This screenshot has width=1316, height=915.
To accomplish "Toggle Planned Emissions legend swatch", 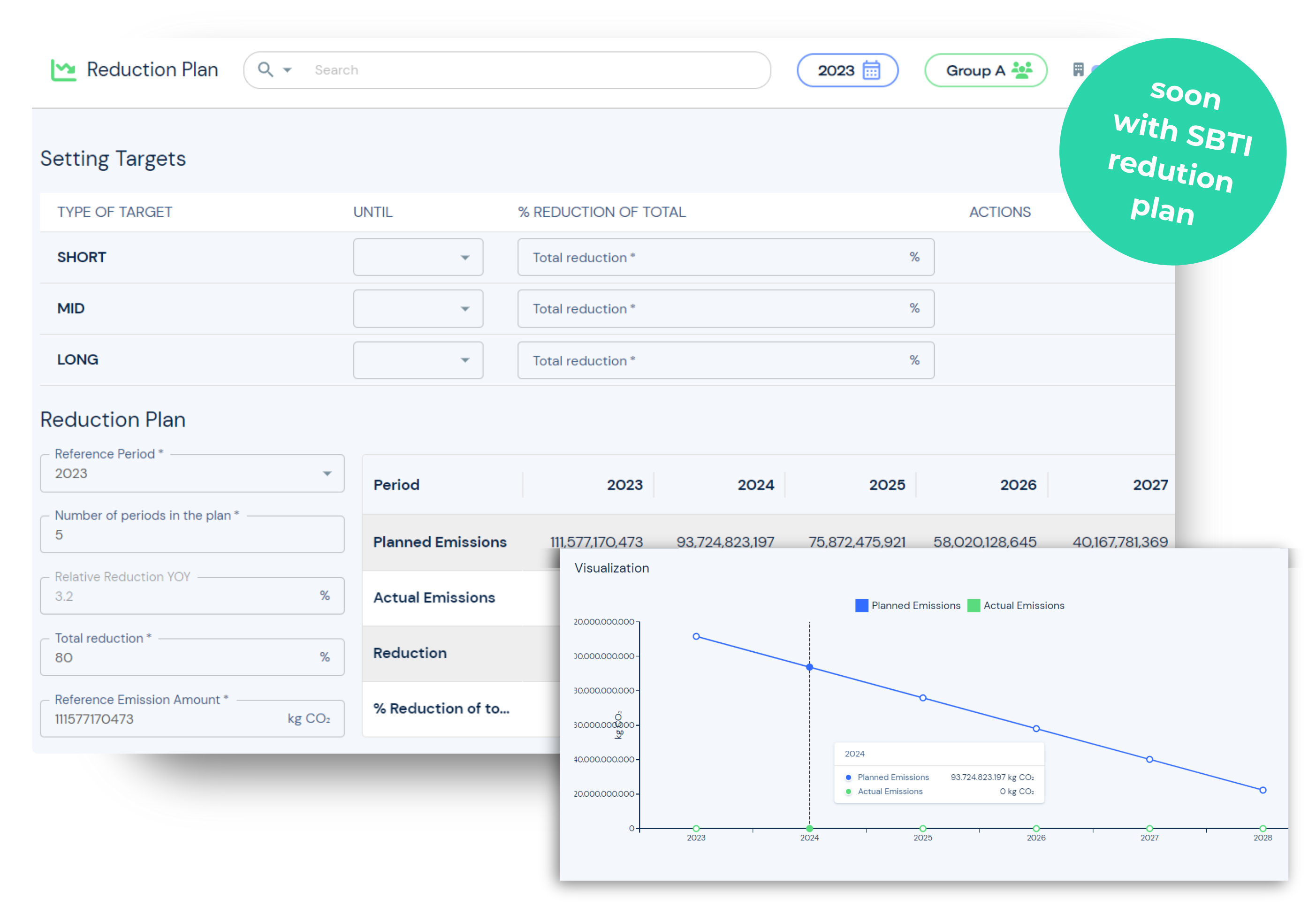I will (x=861, y=605).
